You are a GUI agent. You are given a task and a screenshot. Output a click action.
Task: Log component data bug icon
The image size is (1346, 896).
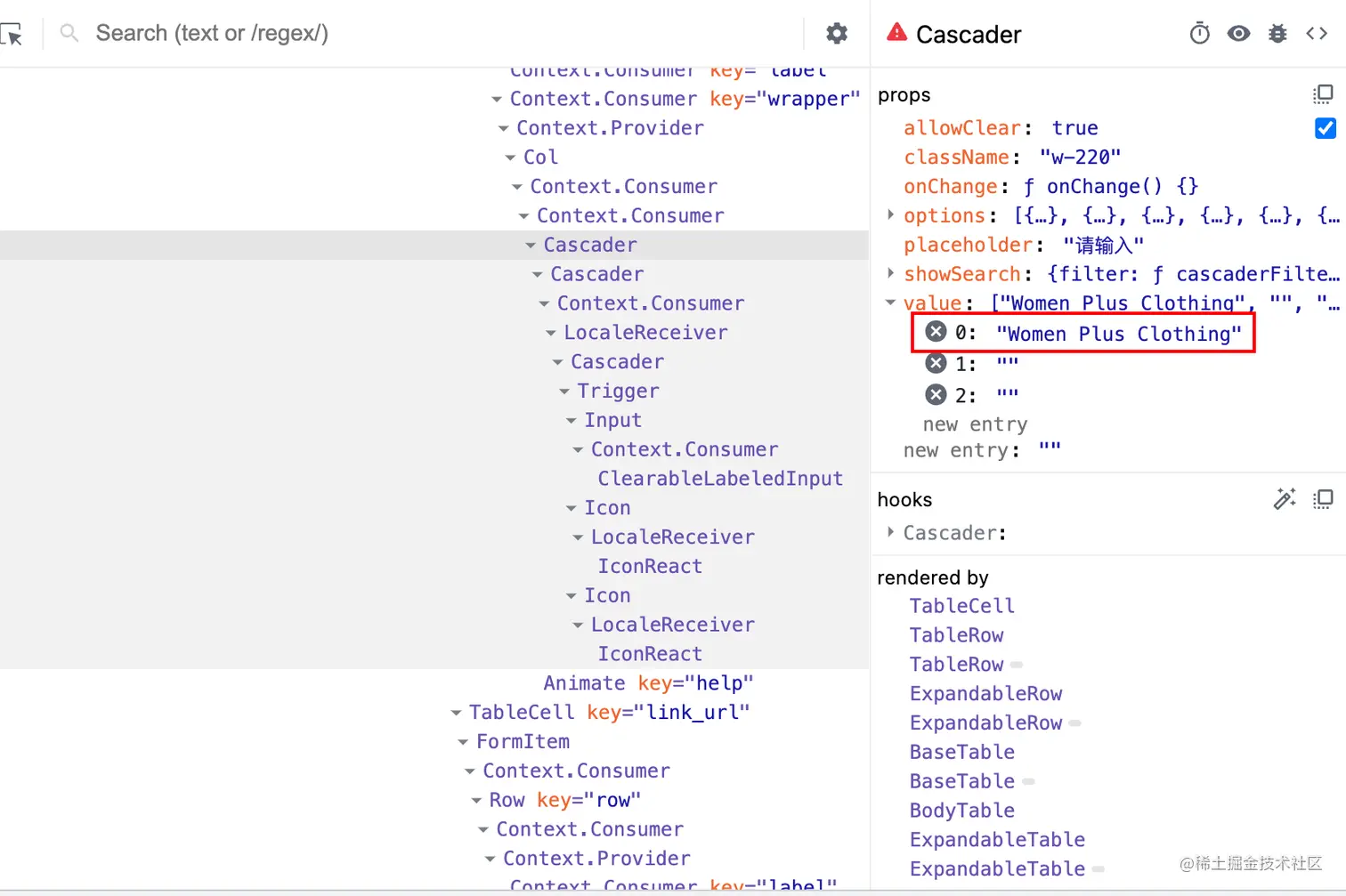coord(1277,34)
